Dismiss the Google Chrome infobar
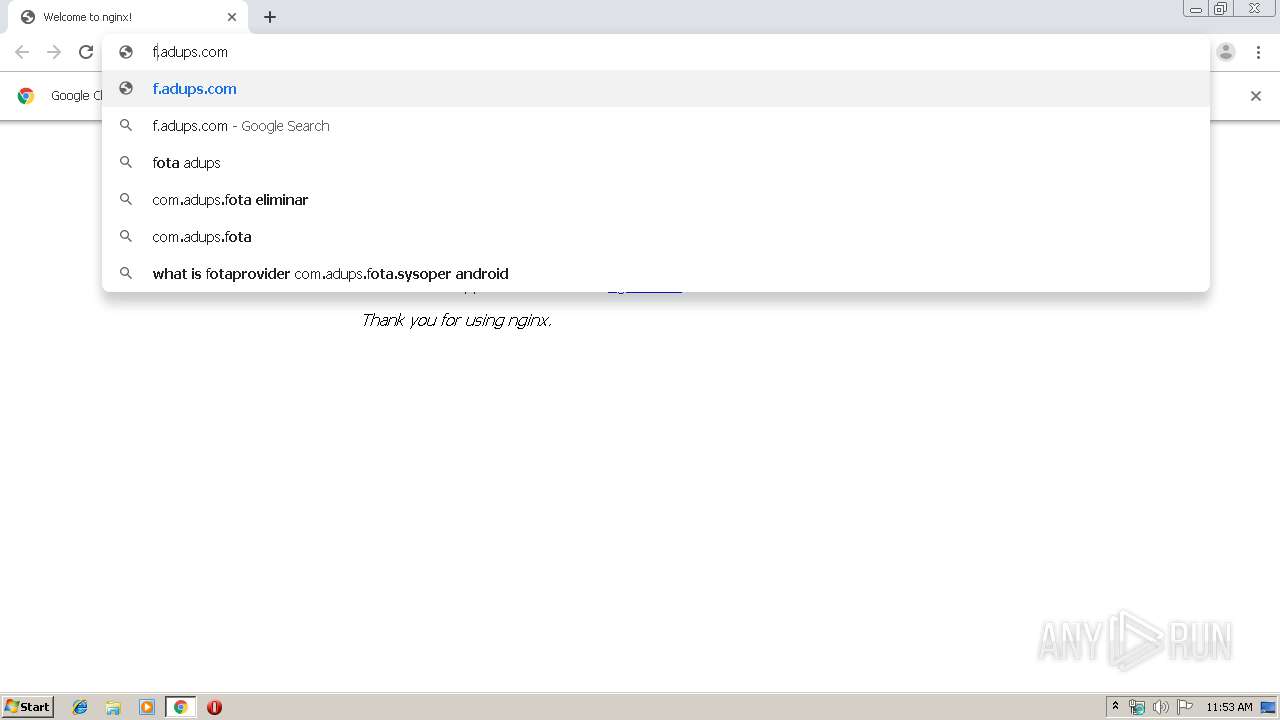This screenshot has width=1280, height=720. point(1256,96)
